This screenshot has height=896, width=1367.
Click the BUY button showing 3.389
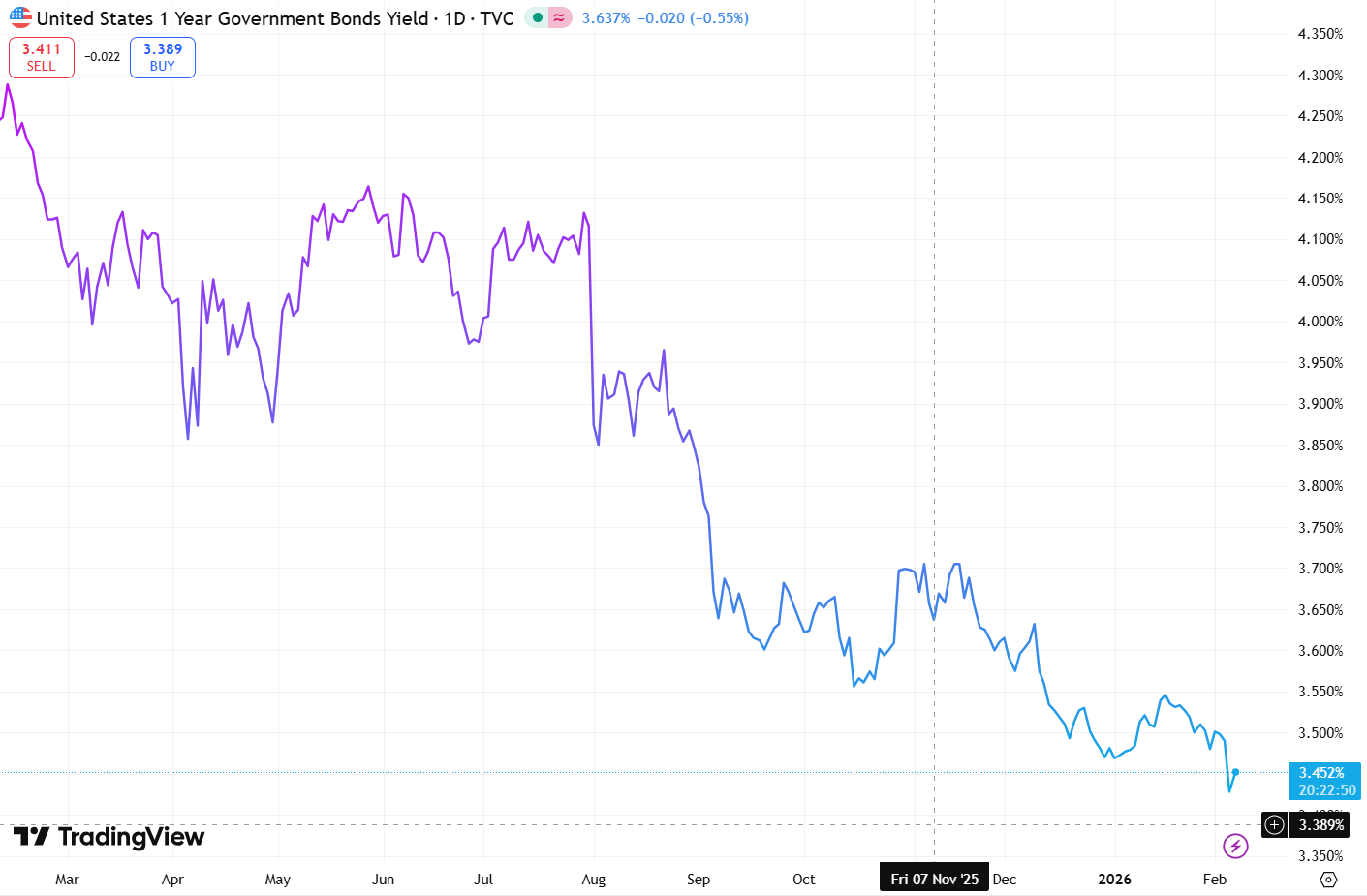click(x=162, y=56)
